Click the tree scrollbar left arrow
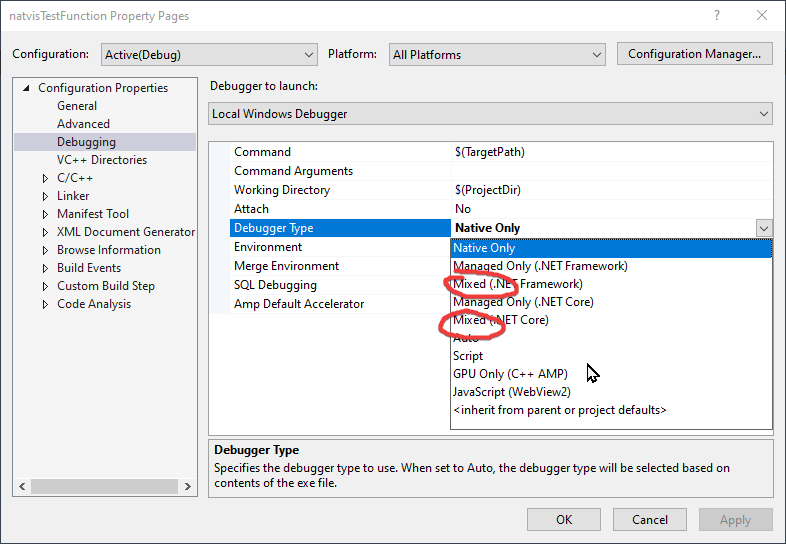The image size is (786, 544). coord(22,486)
